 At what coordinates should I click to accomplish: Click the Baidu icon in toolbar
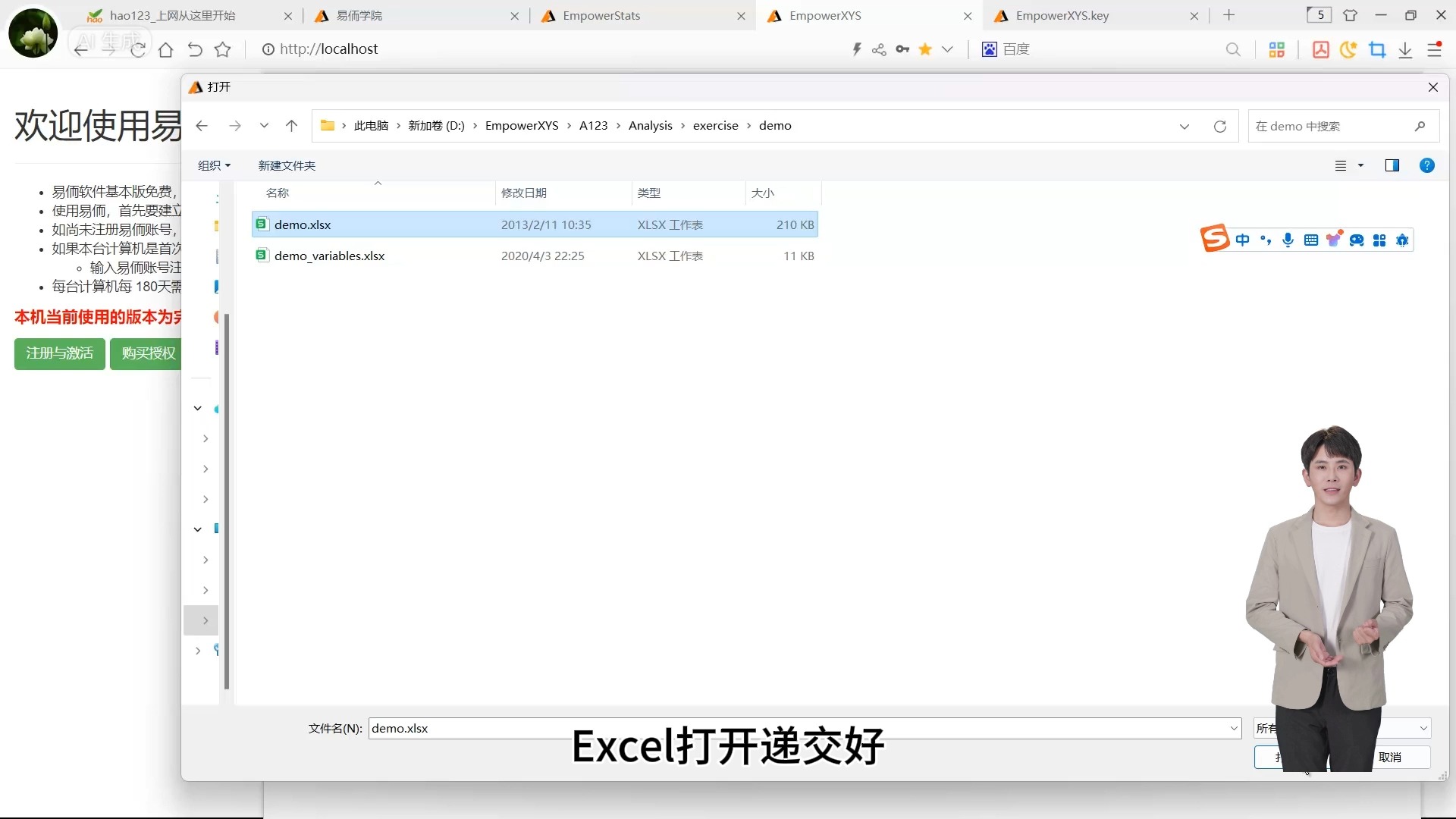pyautogui.click(x=990, y=49)
